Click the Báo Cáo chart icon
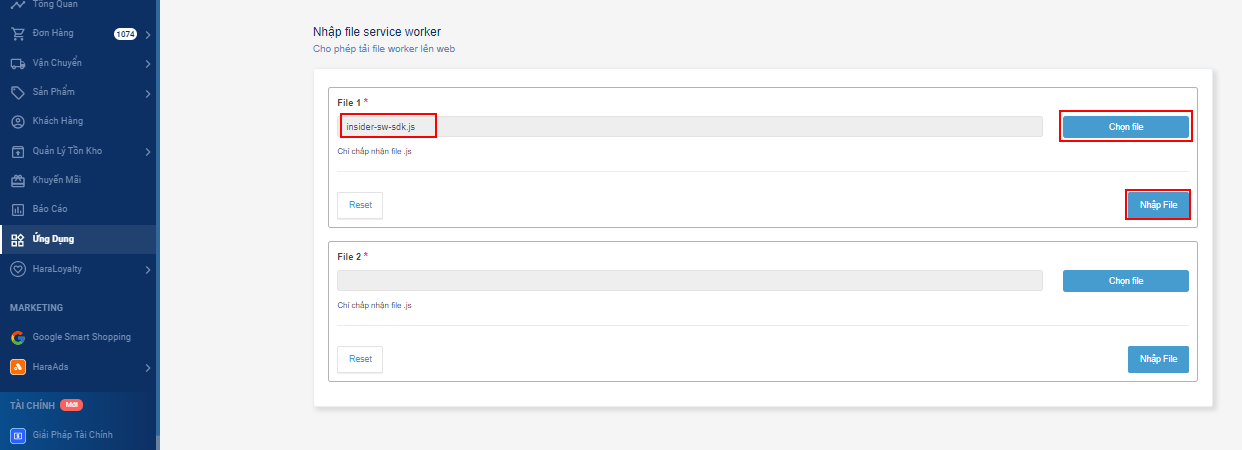 tap(17, 210)
